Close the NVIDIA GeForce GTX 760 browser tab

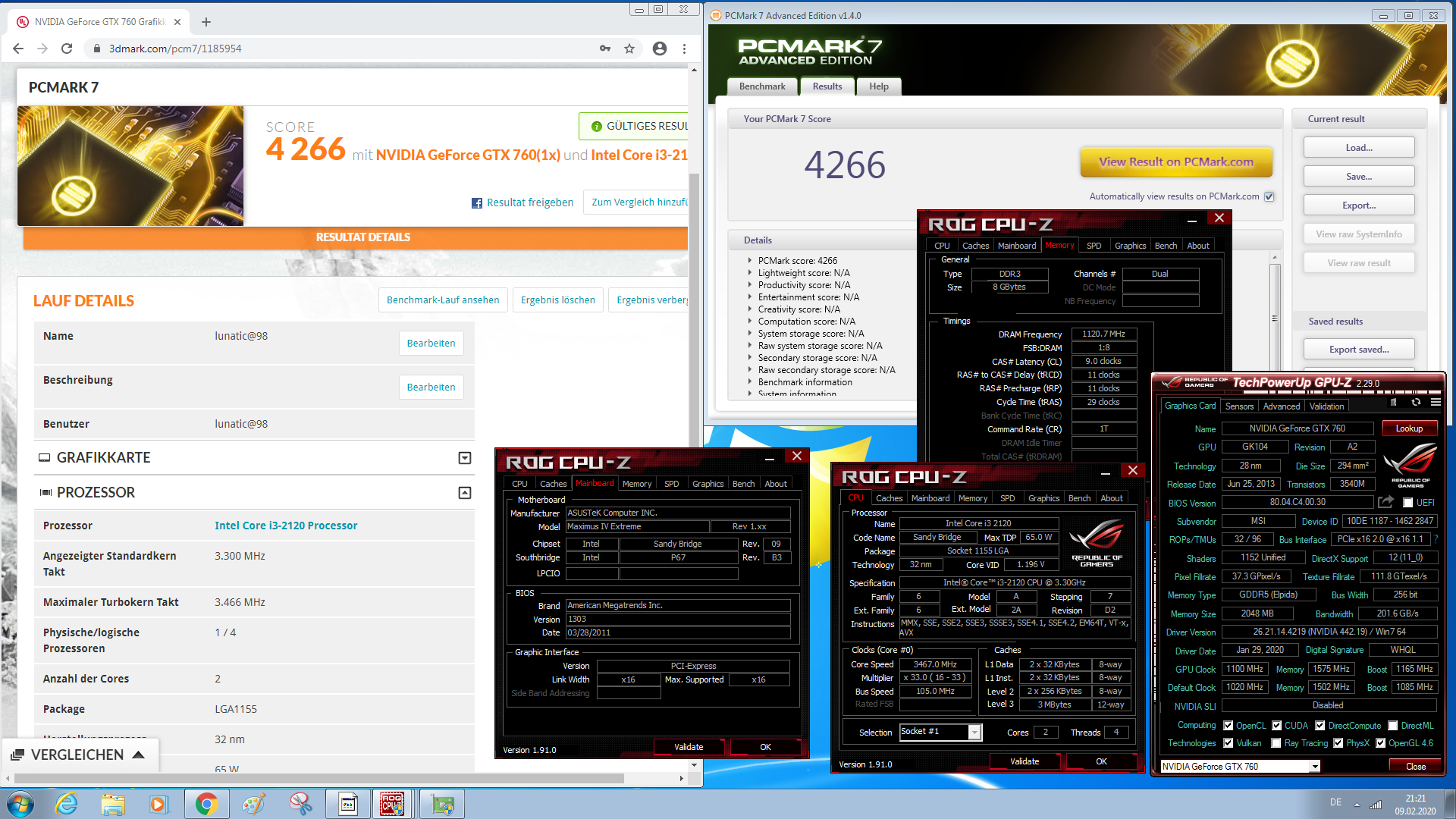[x=177, y=22]
